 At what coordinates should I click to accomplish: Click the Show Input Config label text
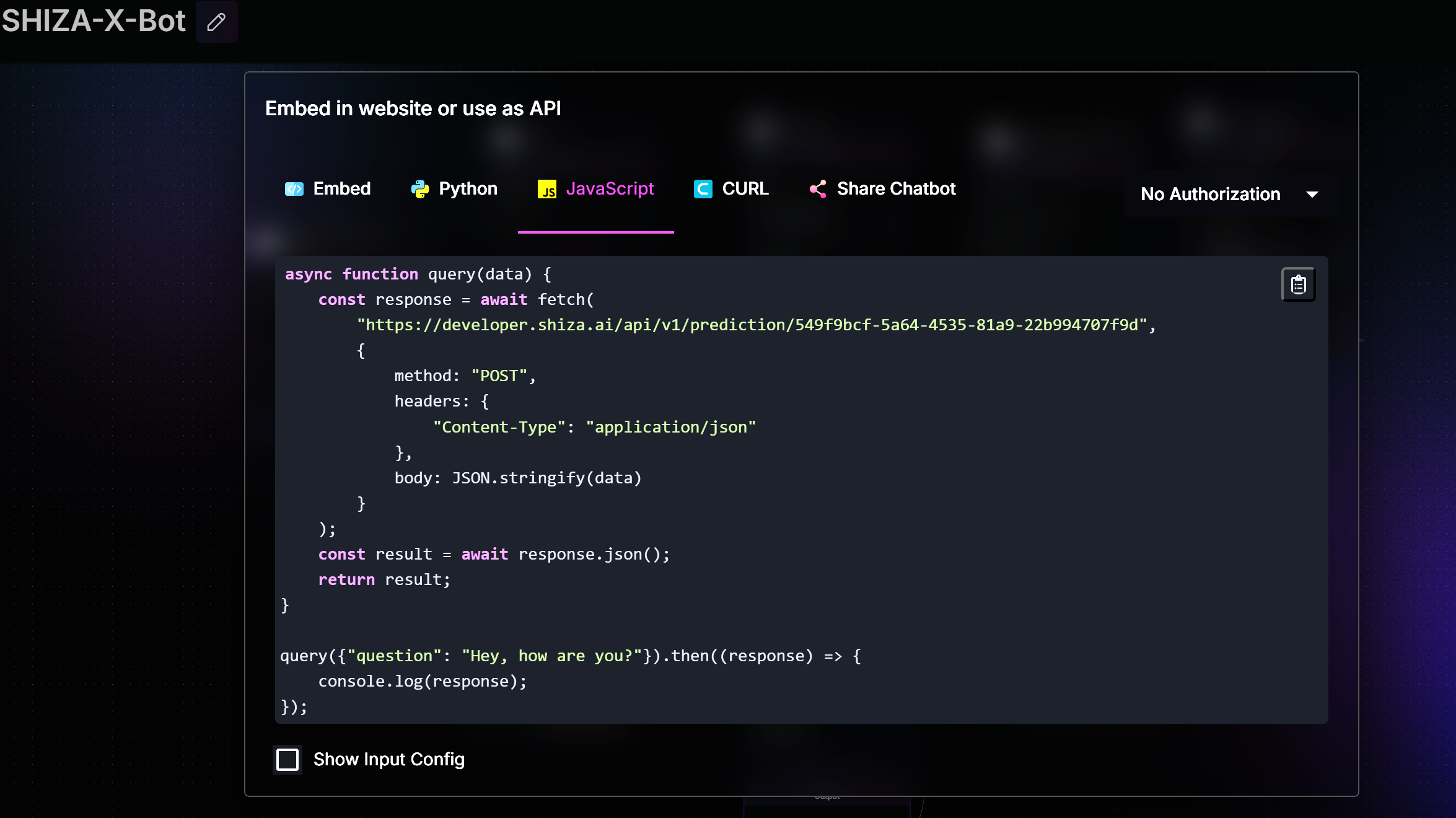click(388, 759)
